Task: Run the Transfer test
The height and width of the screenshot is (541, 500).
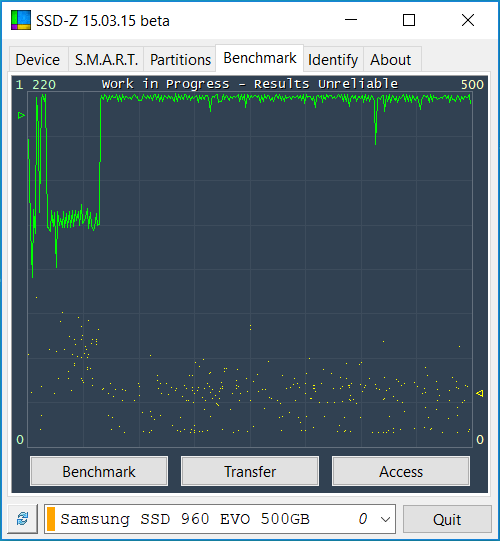Action: (250, 471)
